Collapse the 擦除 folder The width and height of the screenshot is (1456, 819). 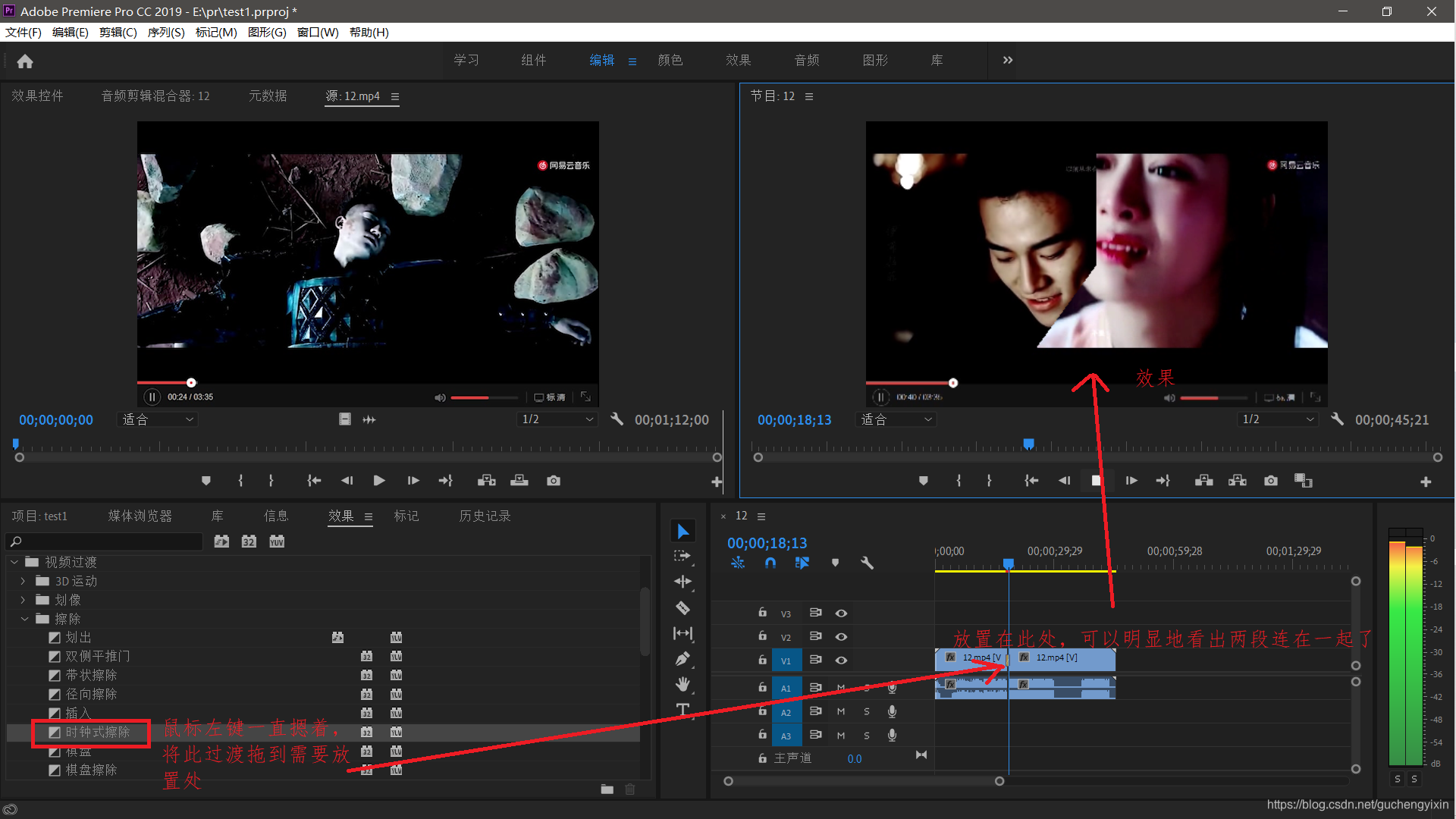click(x=24, y=619)
